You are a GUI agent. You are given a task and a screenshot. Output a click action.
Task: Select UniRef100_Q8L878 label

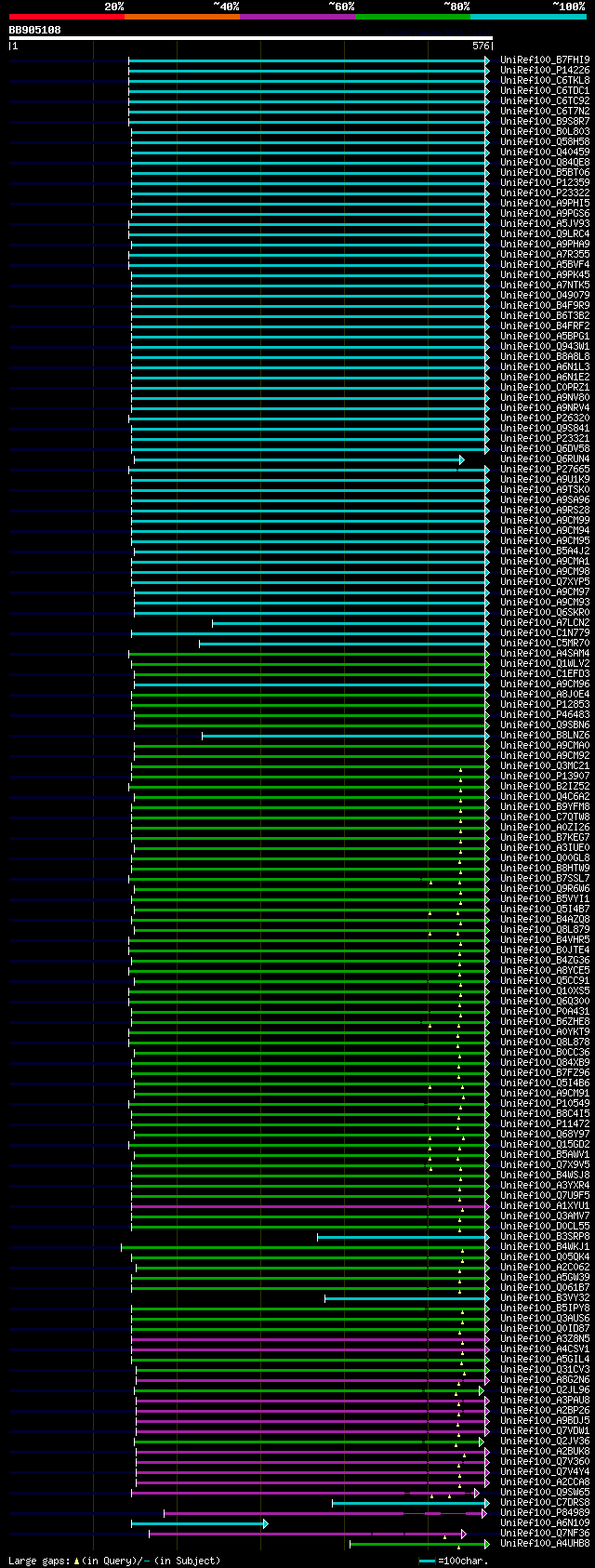[545, 1042]
